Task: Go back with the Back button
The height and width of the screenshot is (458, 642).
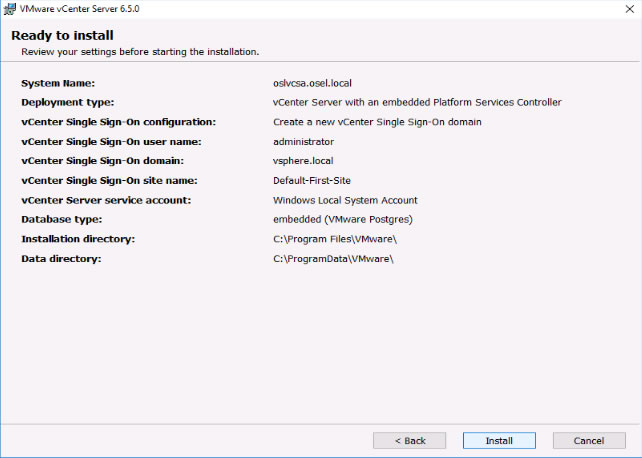Action: [409, 440]
